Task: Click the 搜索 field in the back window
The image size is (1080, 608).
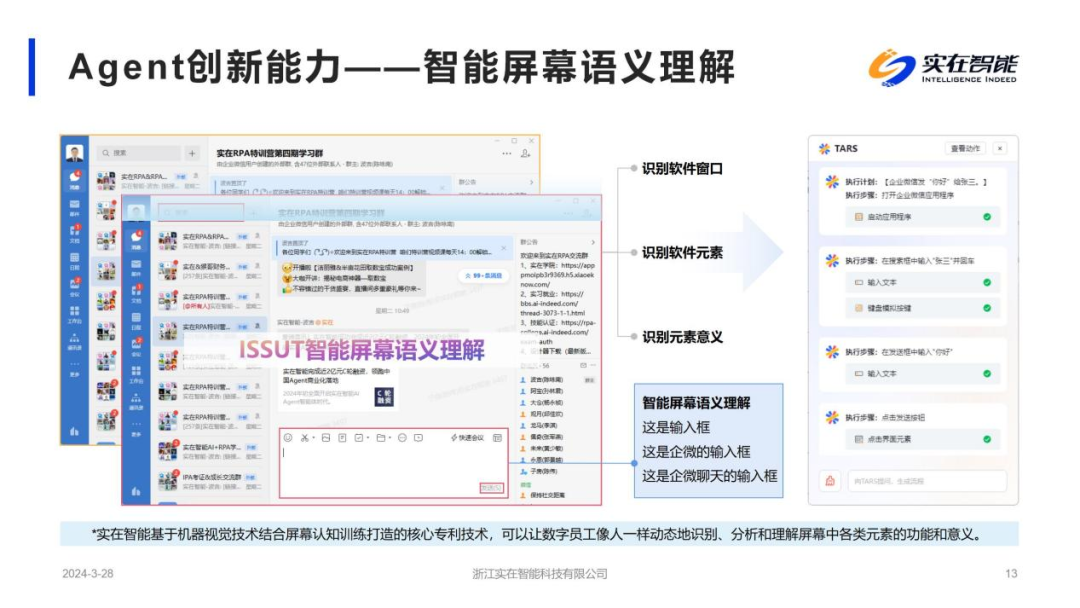Action: click(x=140, y=153)
